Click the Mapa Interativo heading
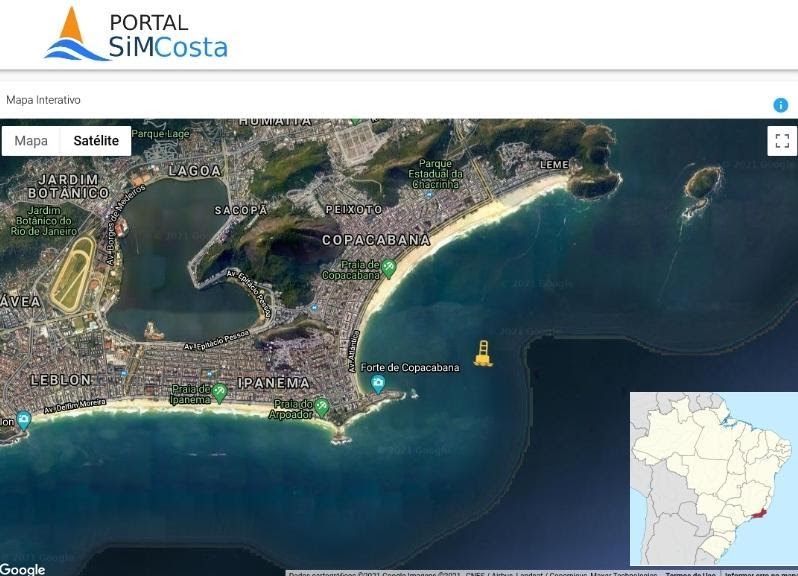 point(43,100)
